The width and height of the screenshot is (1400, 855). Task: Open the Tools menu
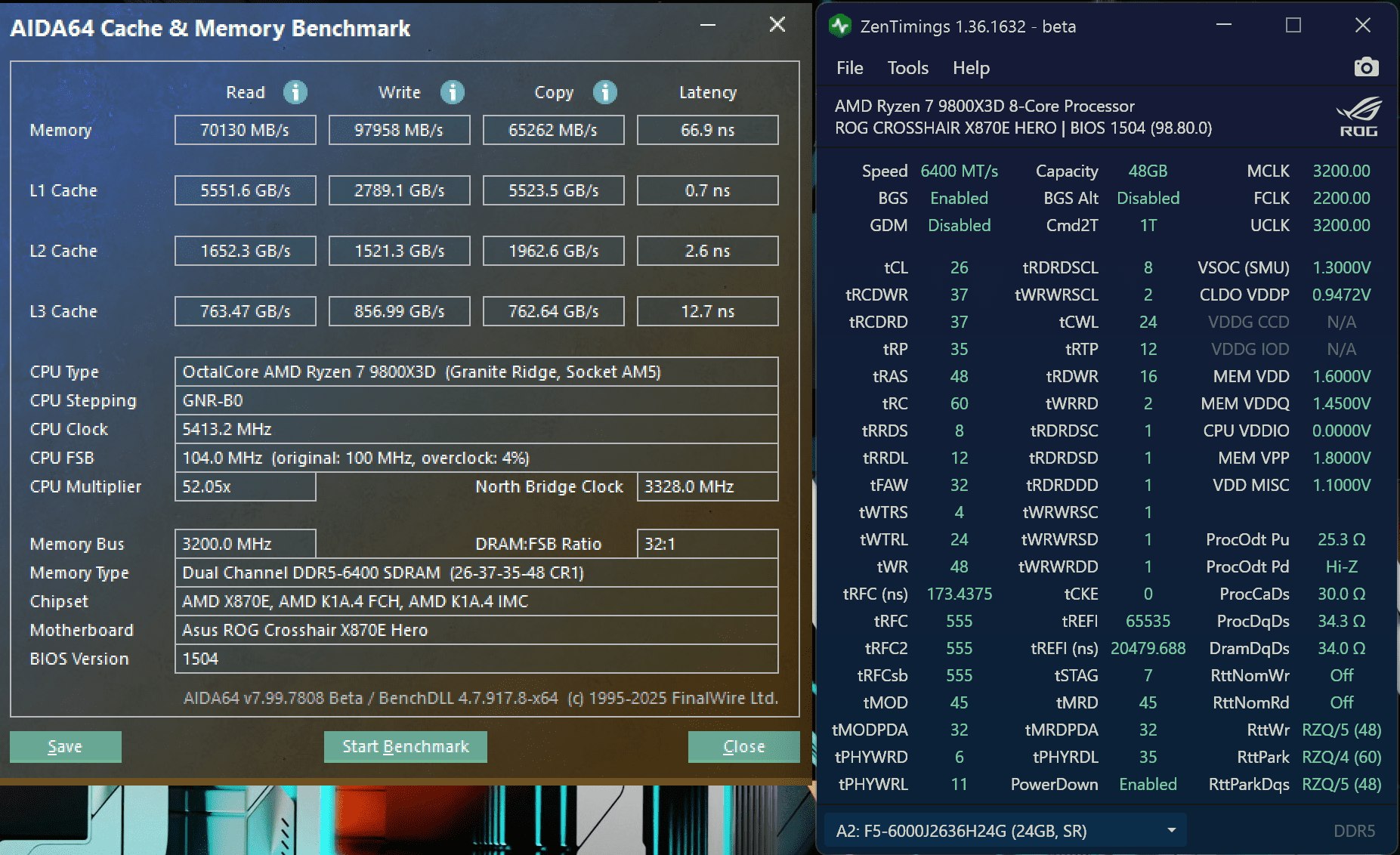click(907, 68)
